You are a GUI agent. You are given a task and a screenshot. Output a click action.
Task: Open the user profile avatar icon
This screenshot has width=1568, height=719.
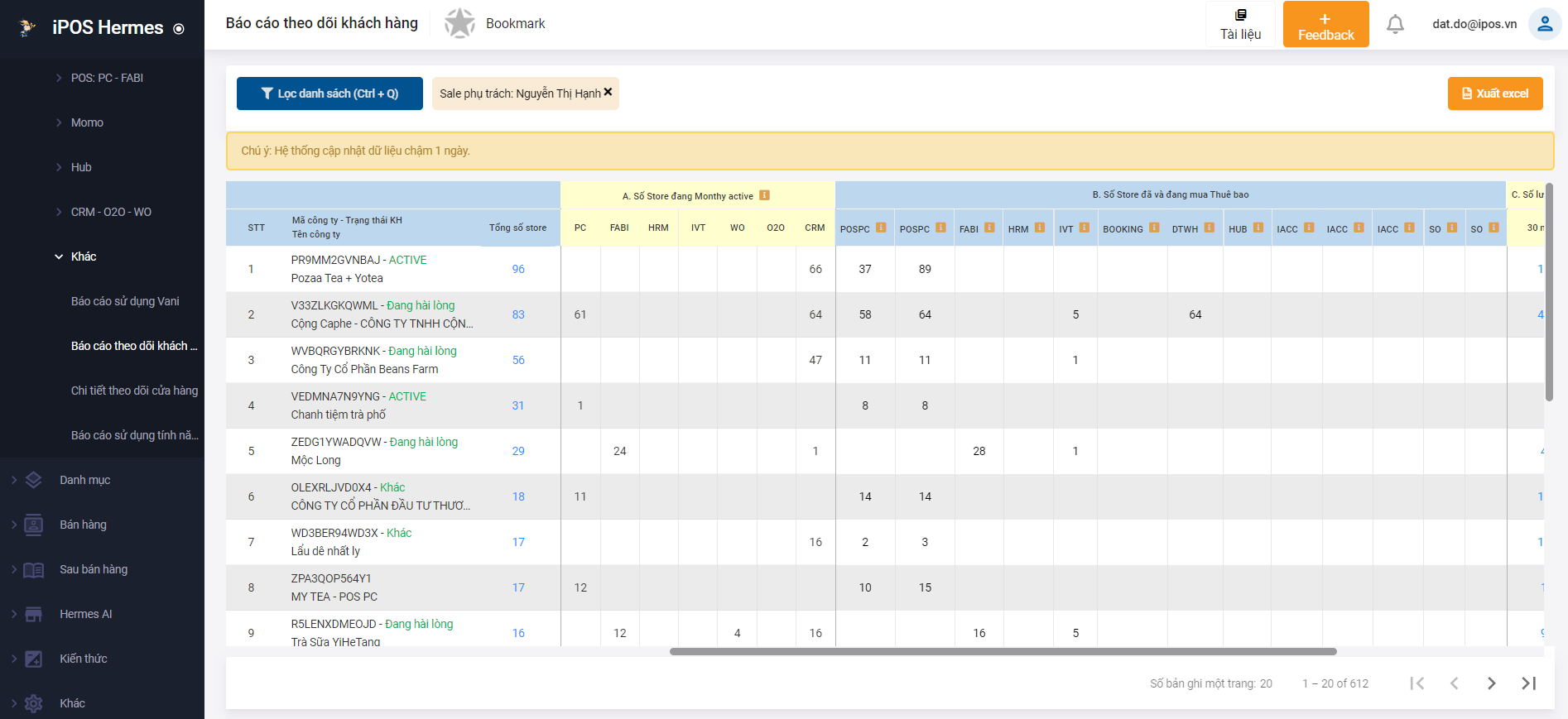(x=1544, y=24)
